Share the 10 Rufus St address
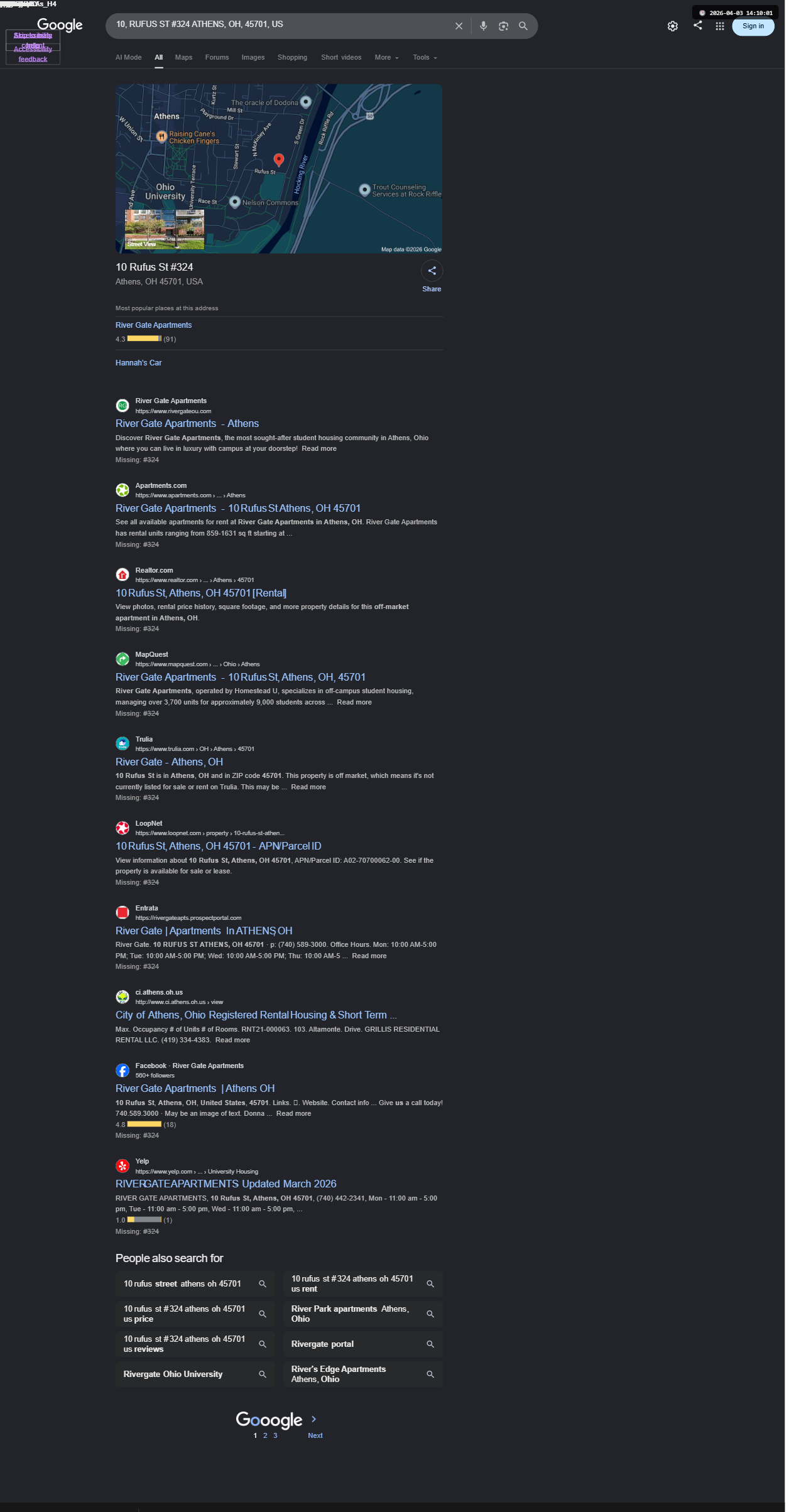This screenshot has width=794, height=1512. (432, 271)
